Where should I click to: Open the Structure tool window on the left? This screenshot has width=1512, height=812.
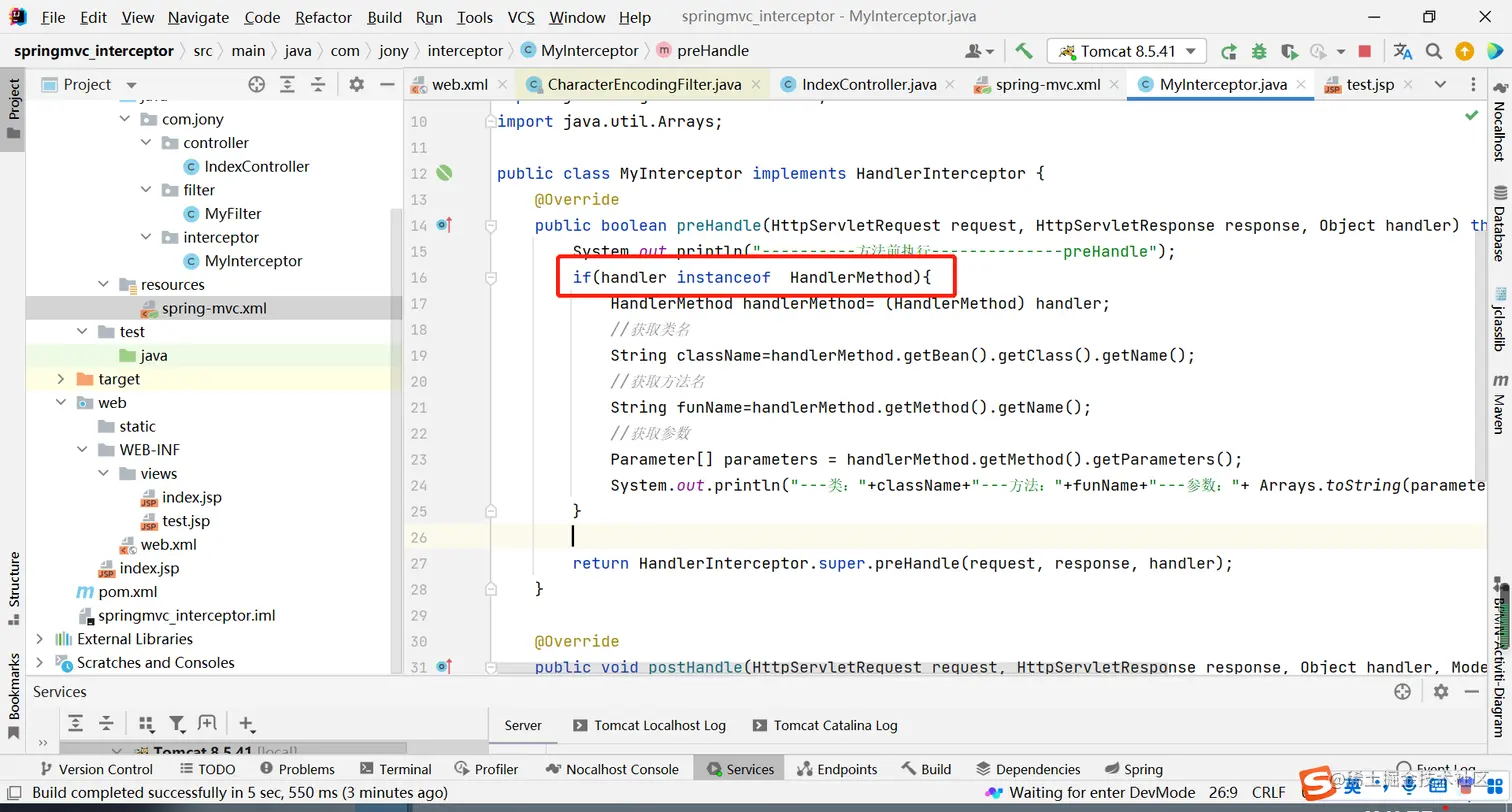click(14, 588)
